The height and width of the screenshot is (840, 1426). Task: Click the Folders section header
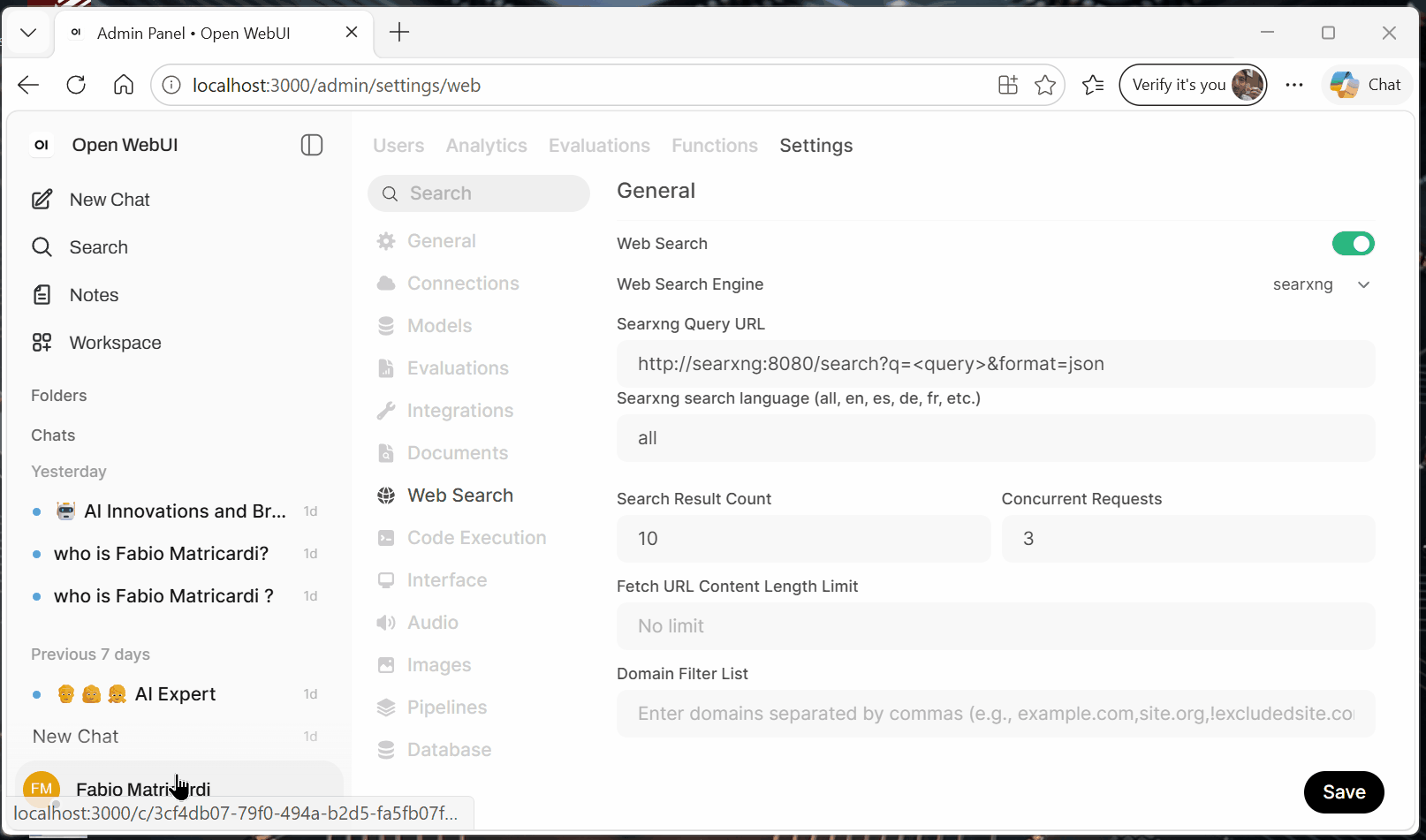(x=59, y=396)
